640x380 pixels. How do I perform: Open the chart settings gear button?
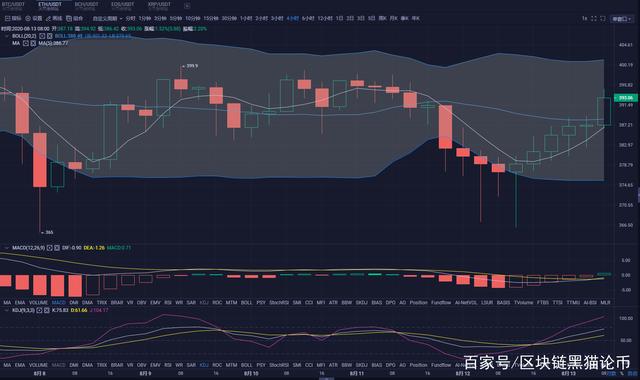point(34,18)
